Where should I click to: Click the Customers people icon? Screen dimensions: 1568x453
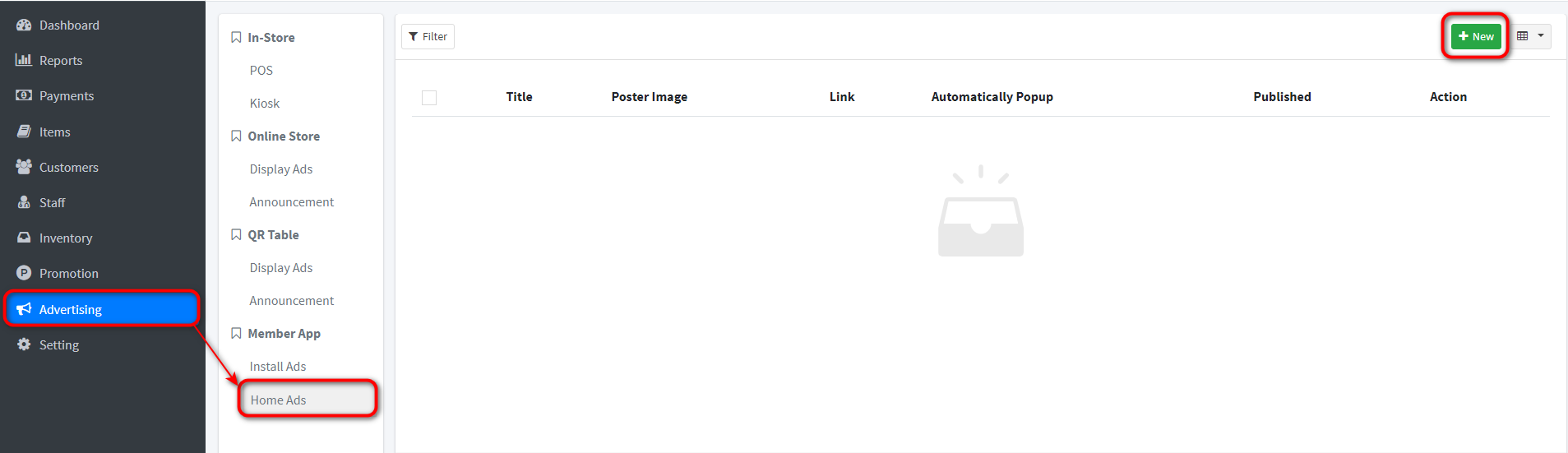click(24, 167)
